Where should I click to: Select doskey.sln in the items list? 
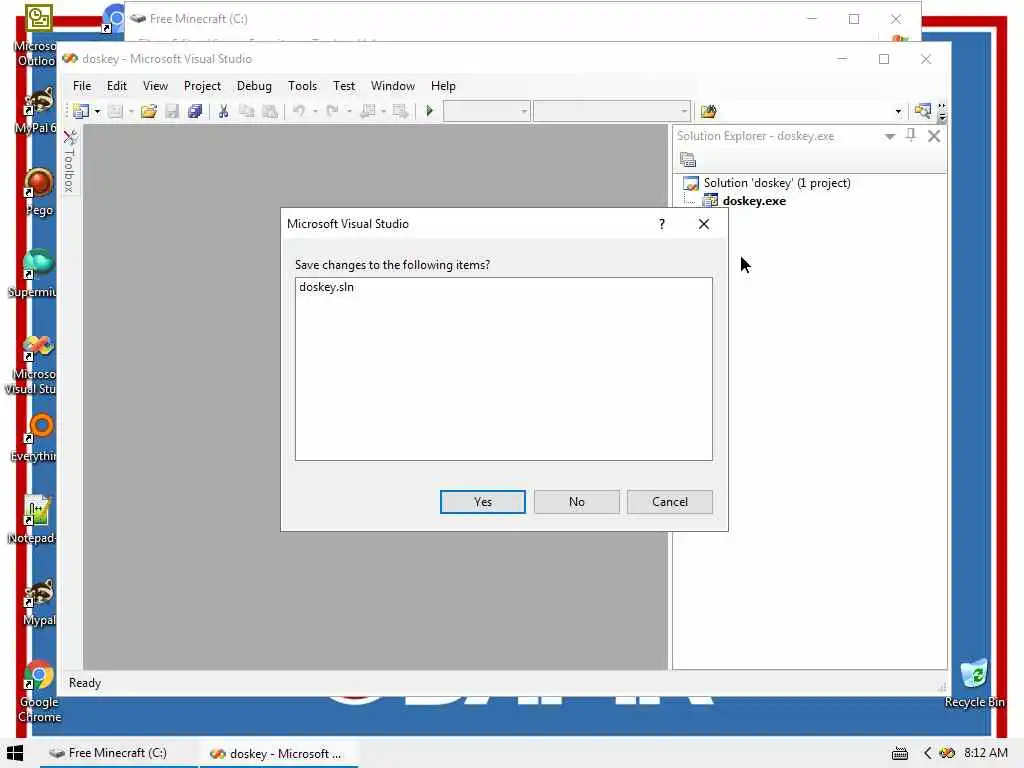coord(327,287)
